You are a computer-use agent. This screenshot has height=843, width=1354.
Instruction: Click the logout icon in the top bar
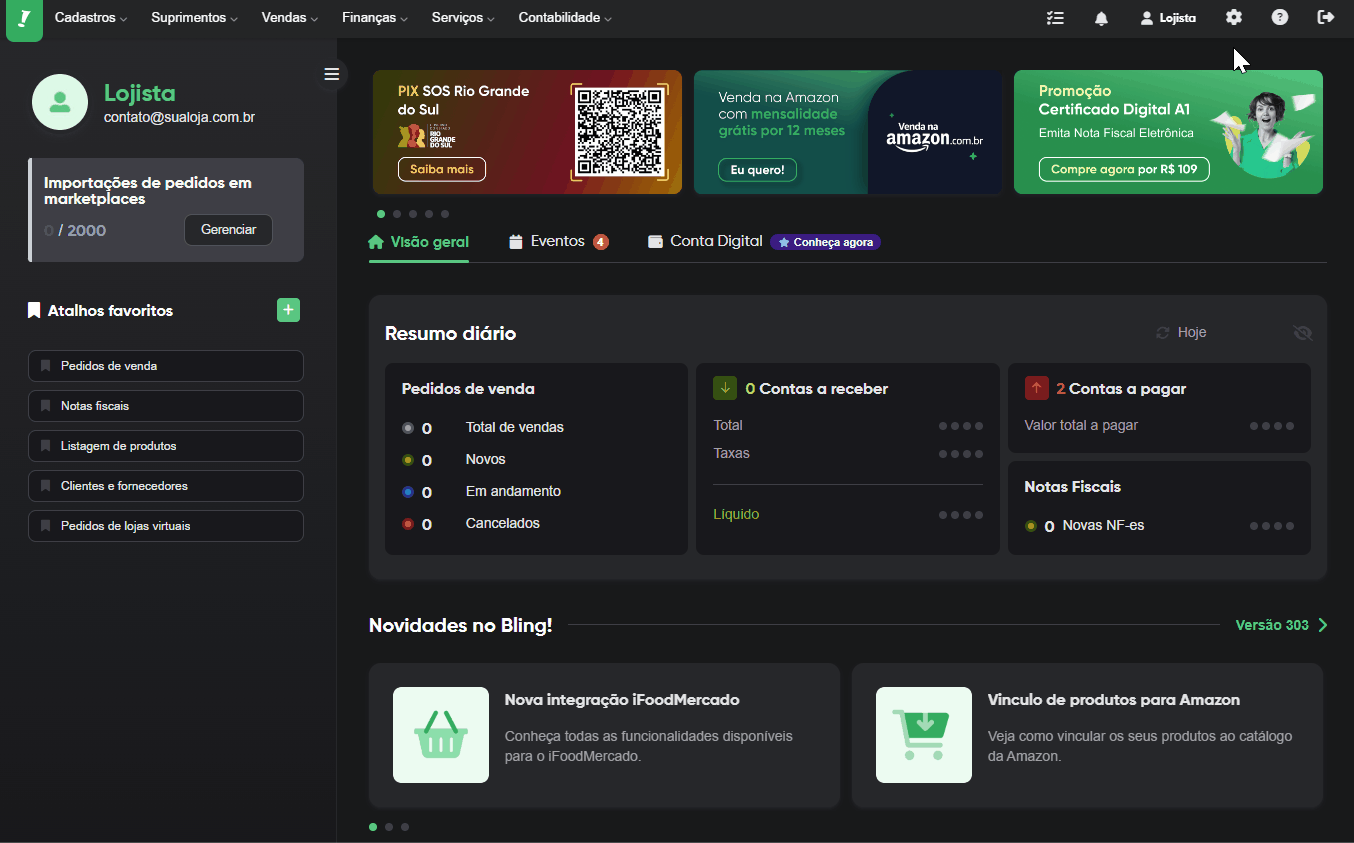click(x=1326, y=17)
